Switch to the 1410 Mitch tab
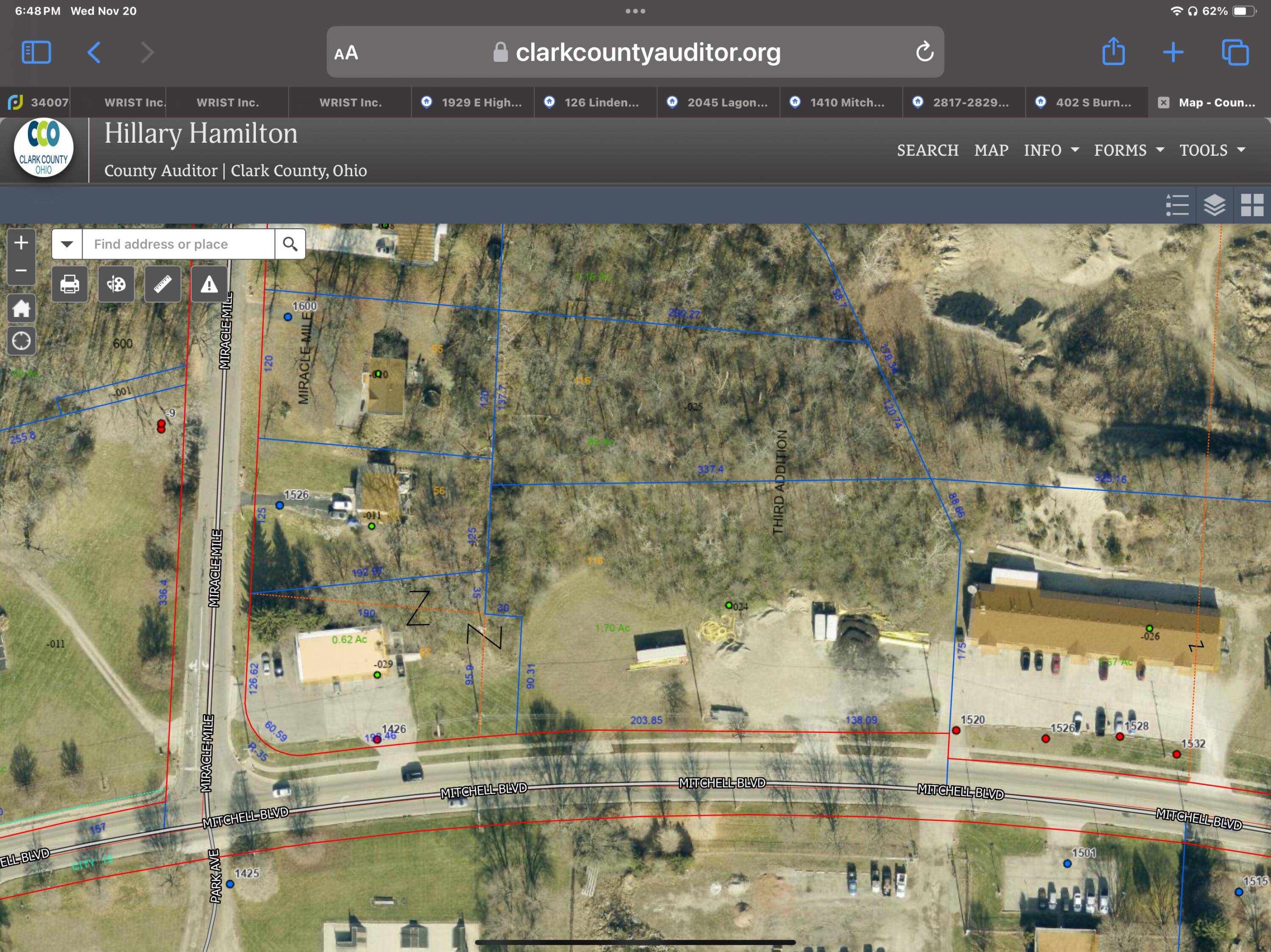This screenshot has width=1271, height=952. coord(841,102)
